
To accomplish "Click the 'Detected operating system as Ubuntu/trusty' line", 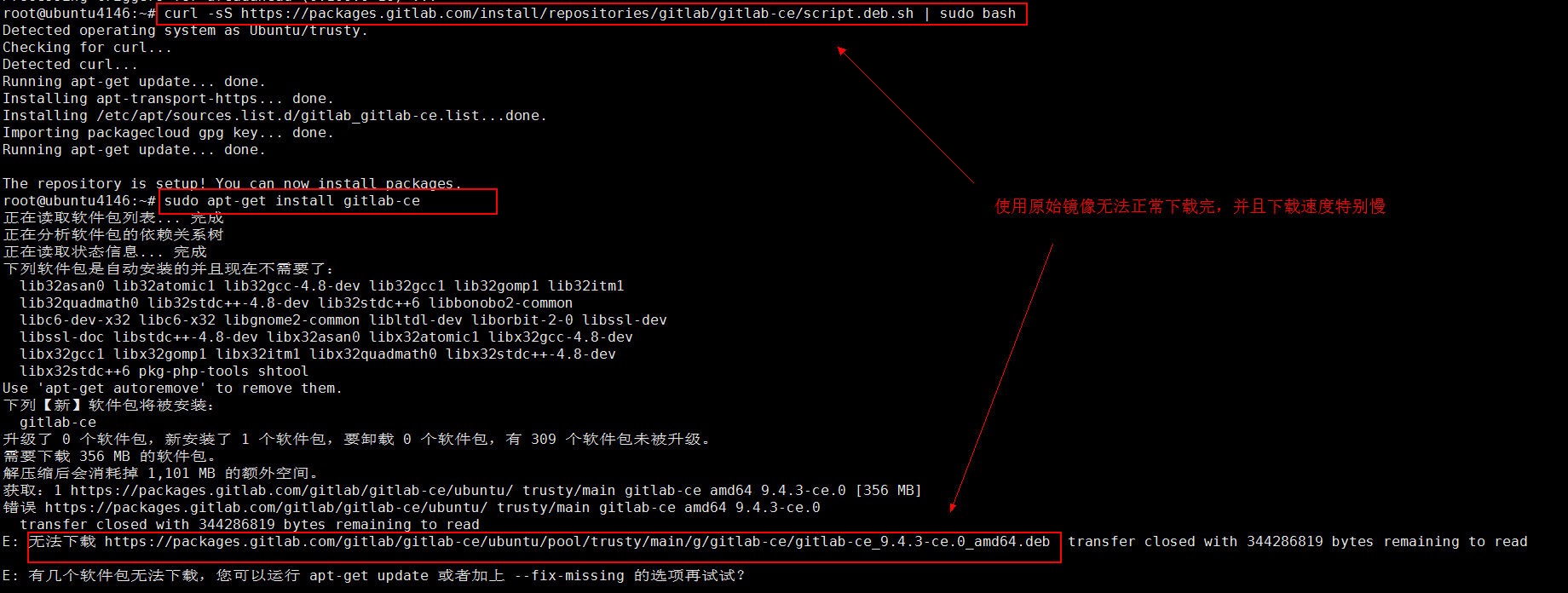I will [x=185, y=31].
